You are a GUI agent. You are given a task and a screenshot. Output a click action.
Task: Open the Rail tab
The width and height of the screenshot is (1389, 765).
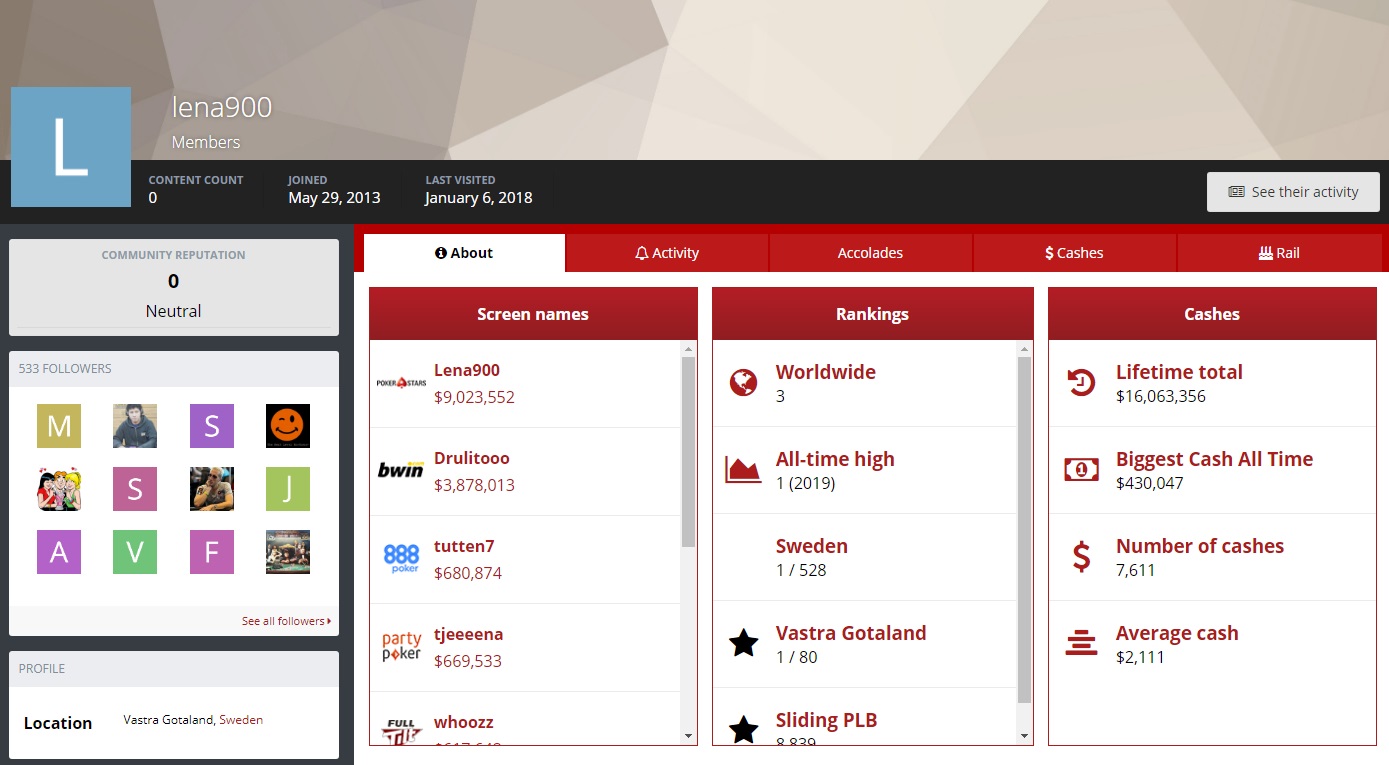pos(1279,253)
